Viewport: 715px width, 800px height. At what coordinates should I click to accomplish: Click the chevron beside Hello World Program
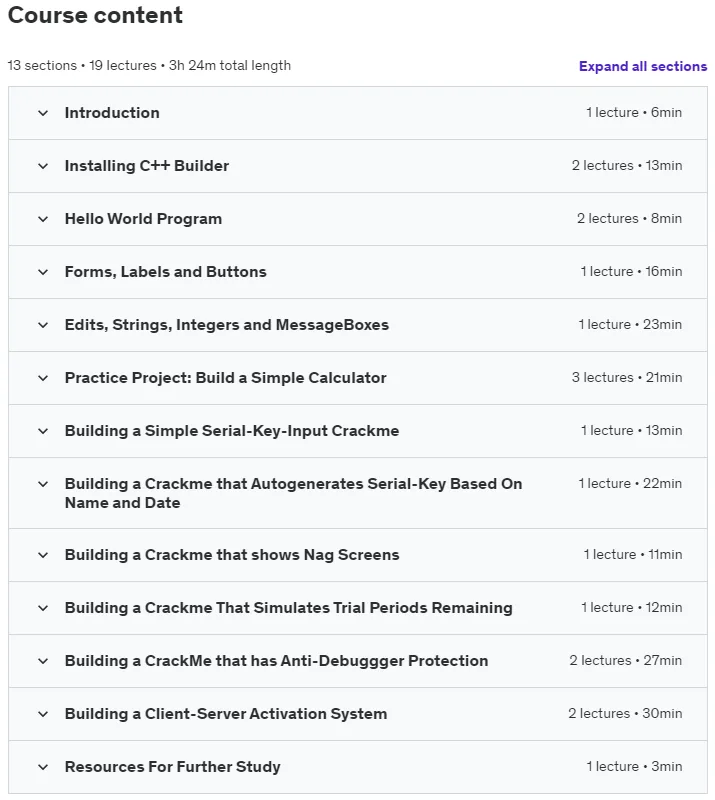43,219
